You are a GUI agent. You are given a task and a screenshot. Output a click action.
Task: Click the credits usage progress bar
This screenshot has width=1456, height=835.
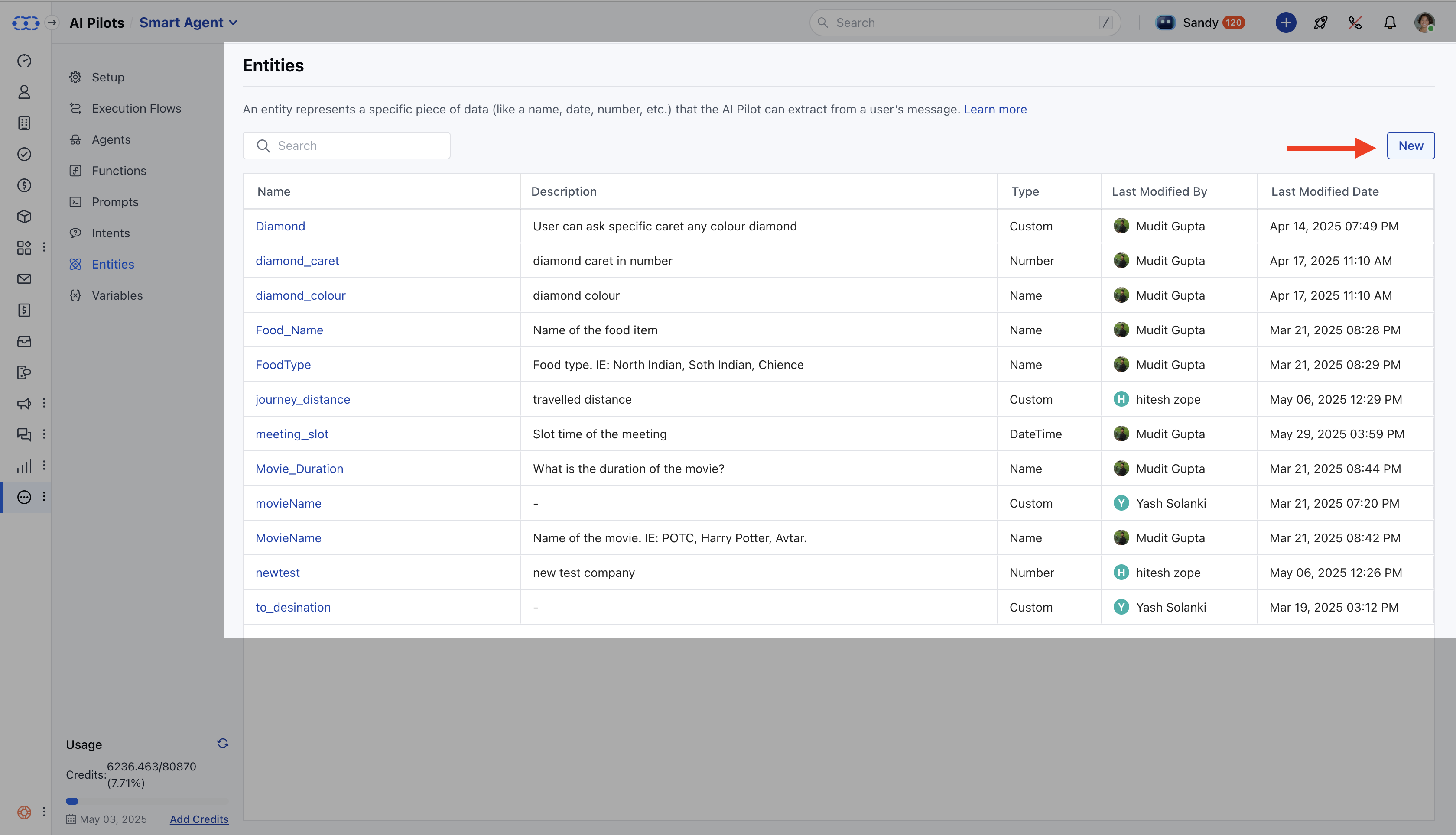pyautogui.click(x=147, y=801)
